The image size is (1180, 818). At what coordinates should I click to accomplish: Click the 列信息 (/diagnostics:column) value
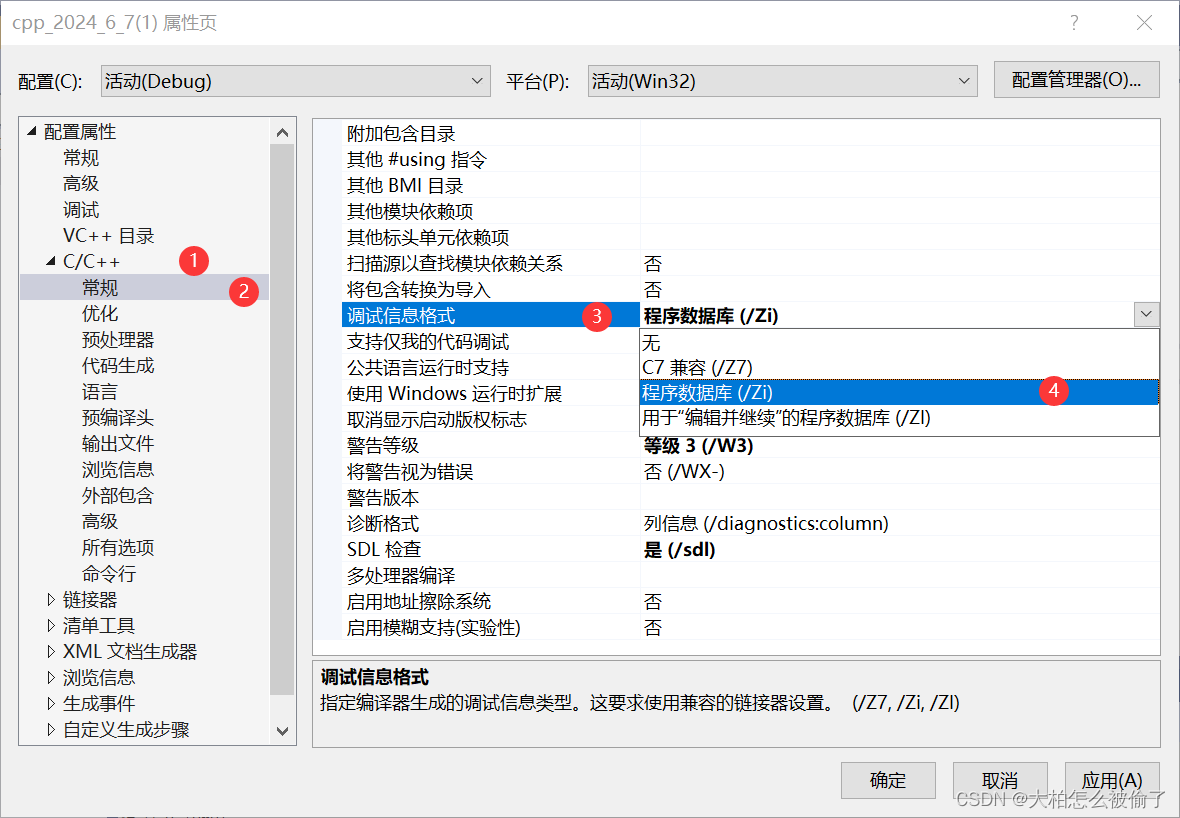click(766, 523)
